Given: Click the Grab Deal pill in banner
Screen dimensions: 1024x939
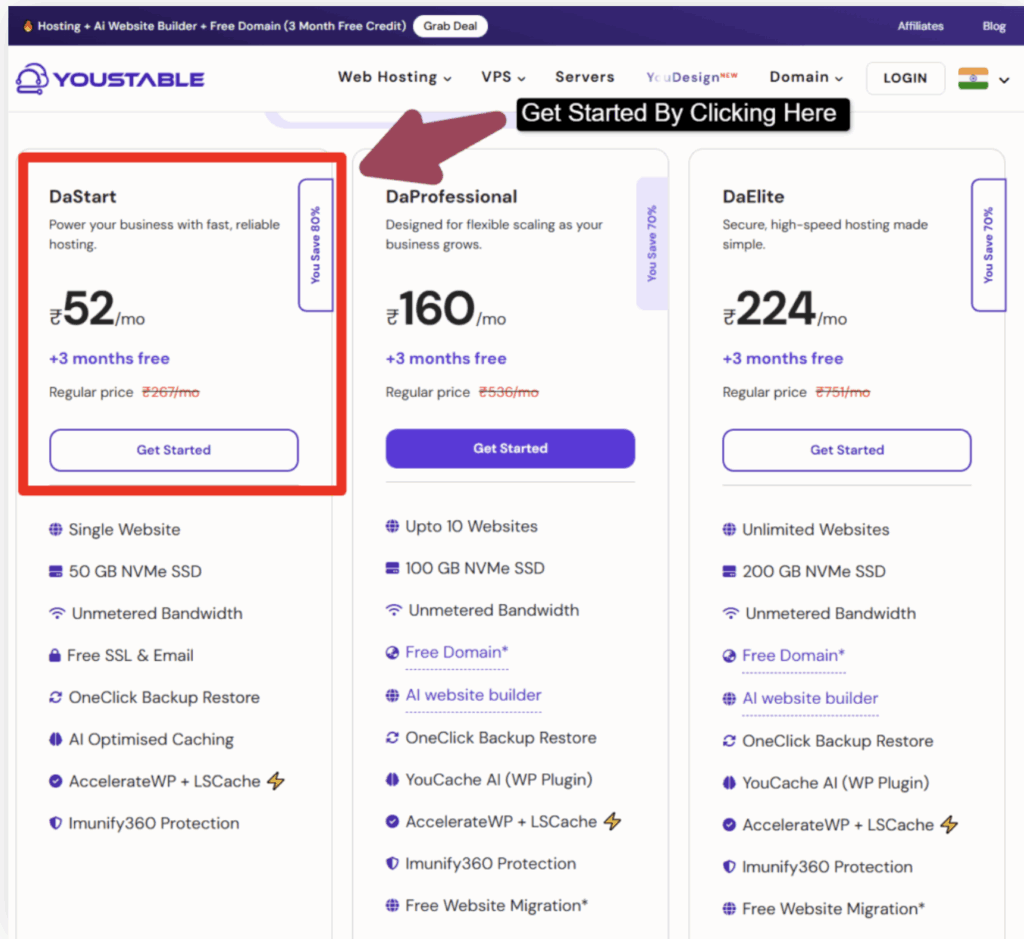Looking at the screenshot, I should pyautogui.click(x=450, y=26).
